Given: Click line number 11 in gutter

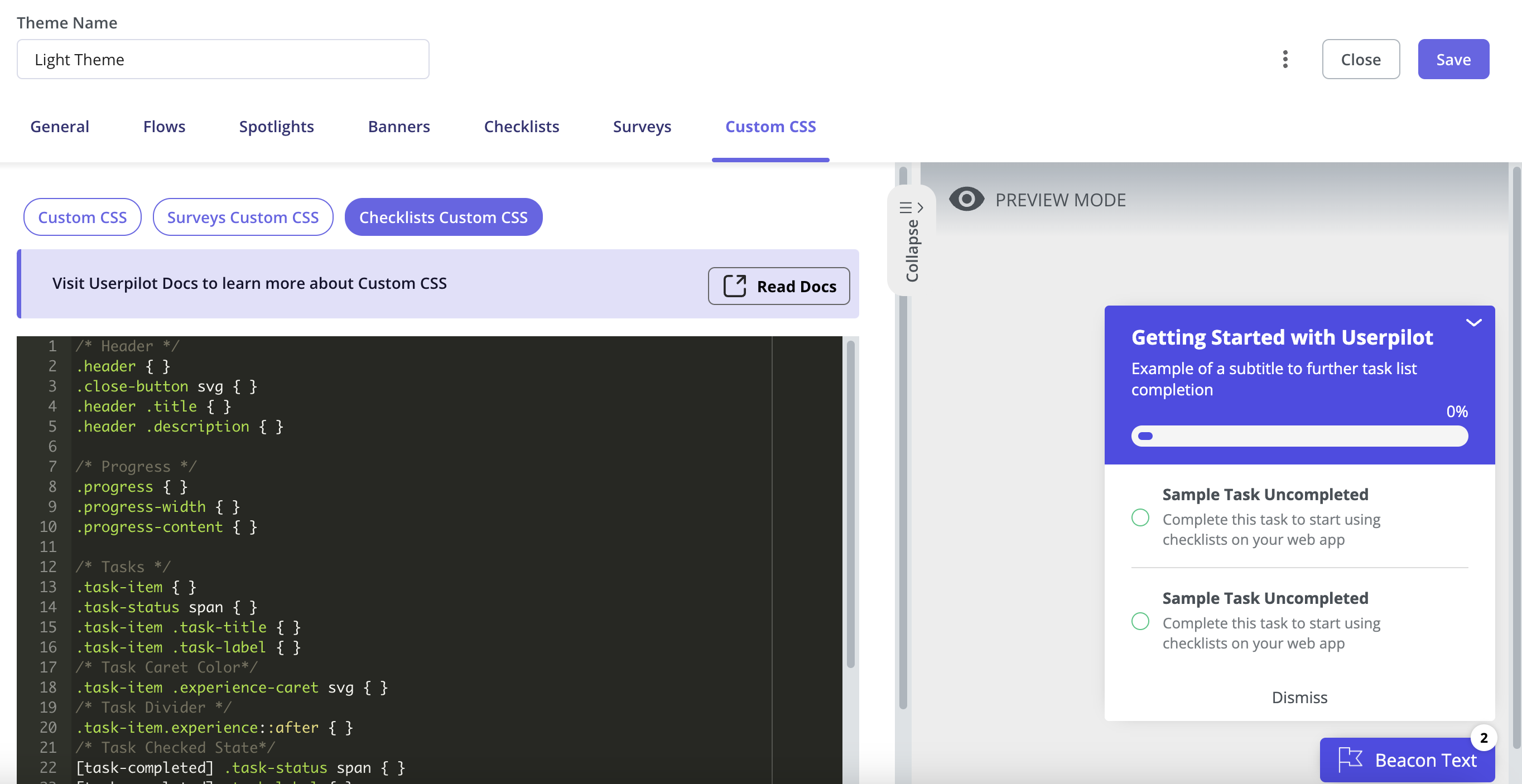Looking at the screenshot, I should pos(48,546).
